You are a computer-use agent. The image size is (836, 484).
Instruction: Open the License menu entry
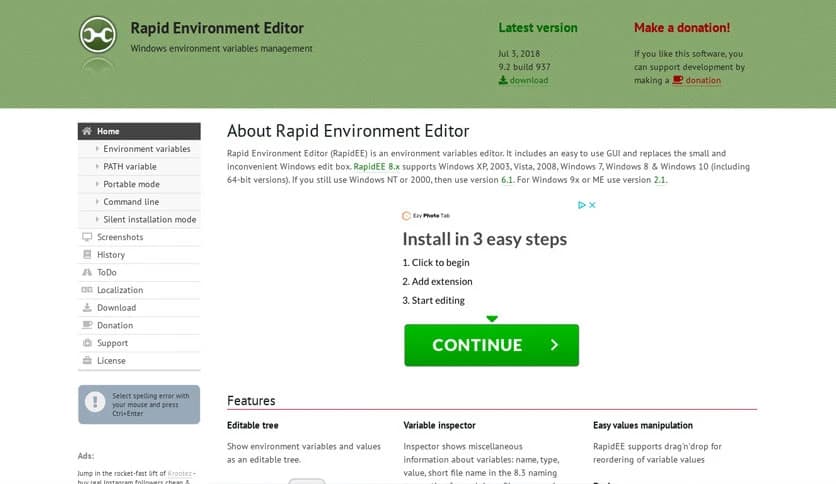click(x=139, y=360)
